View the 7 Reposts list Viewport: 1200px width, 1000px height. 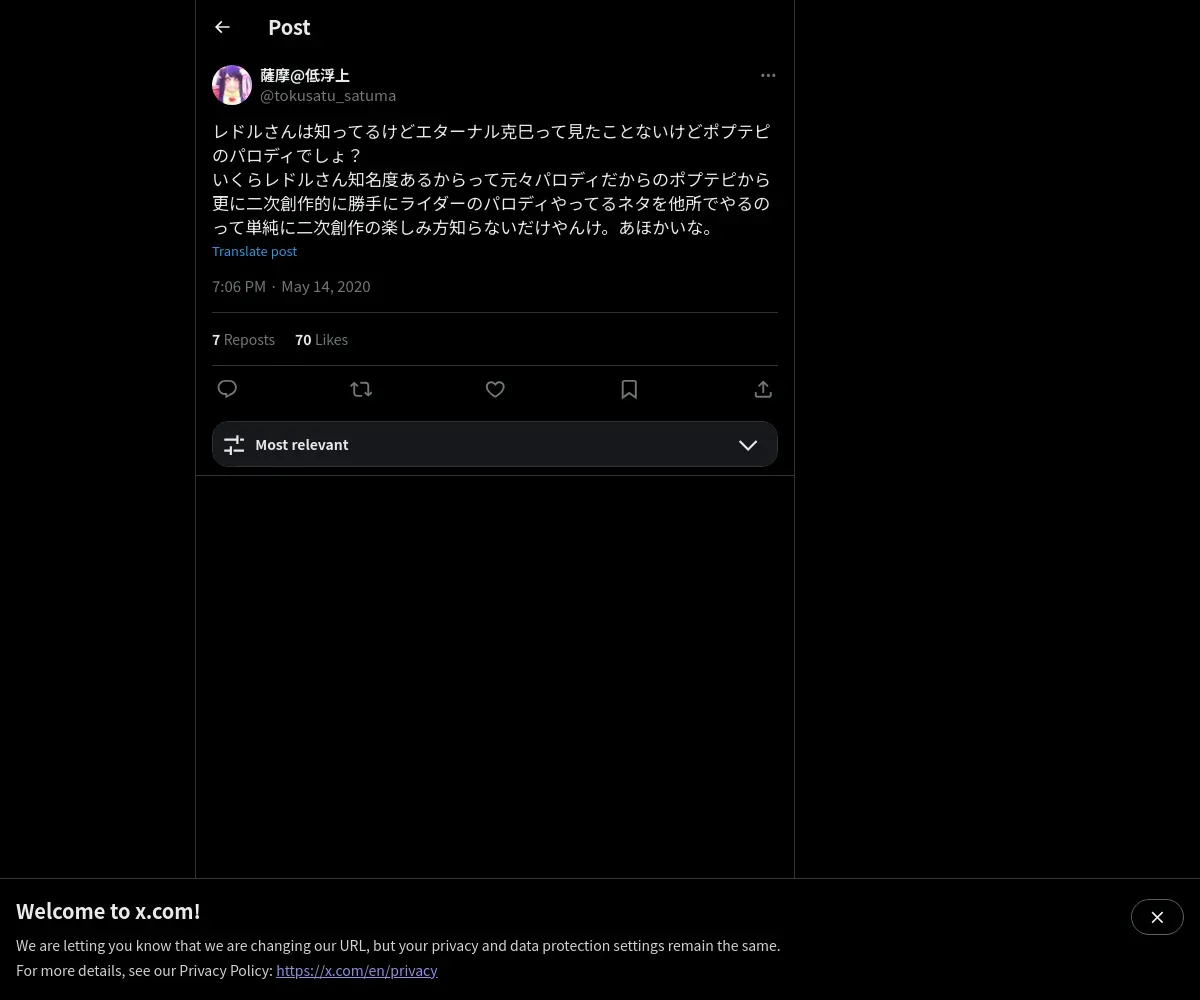pos(243,339)
